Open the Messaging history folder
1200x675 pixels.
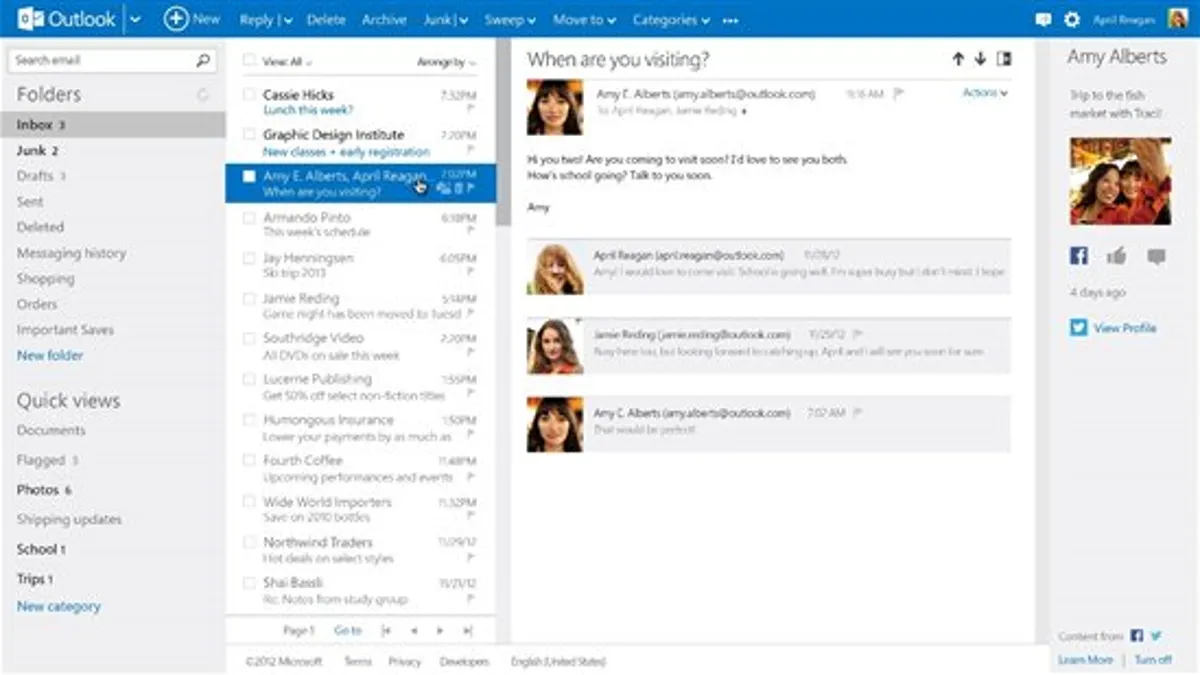coord(71,253)
